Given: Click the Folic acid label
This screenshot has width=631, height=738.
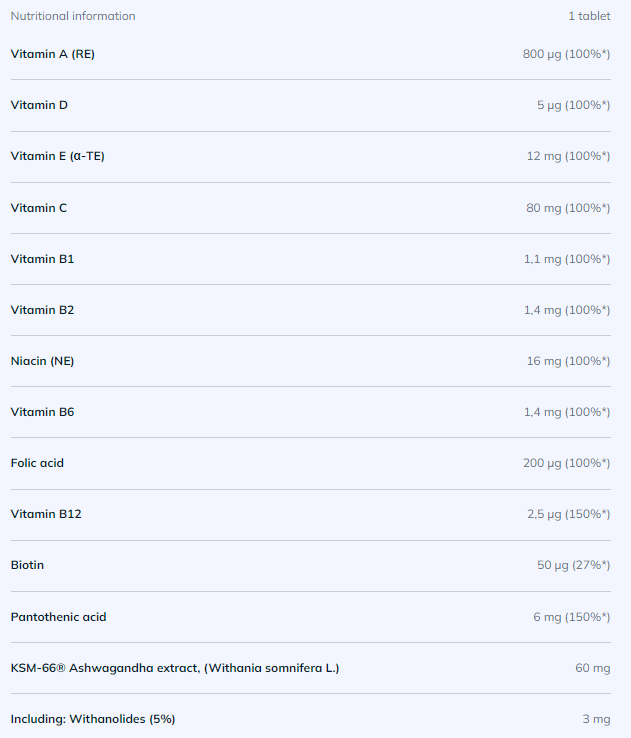Looking at the screenshot, I should click(x=37, y=463).
